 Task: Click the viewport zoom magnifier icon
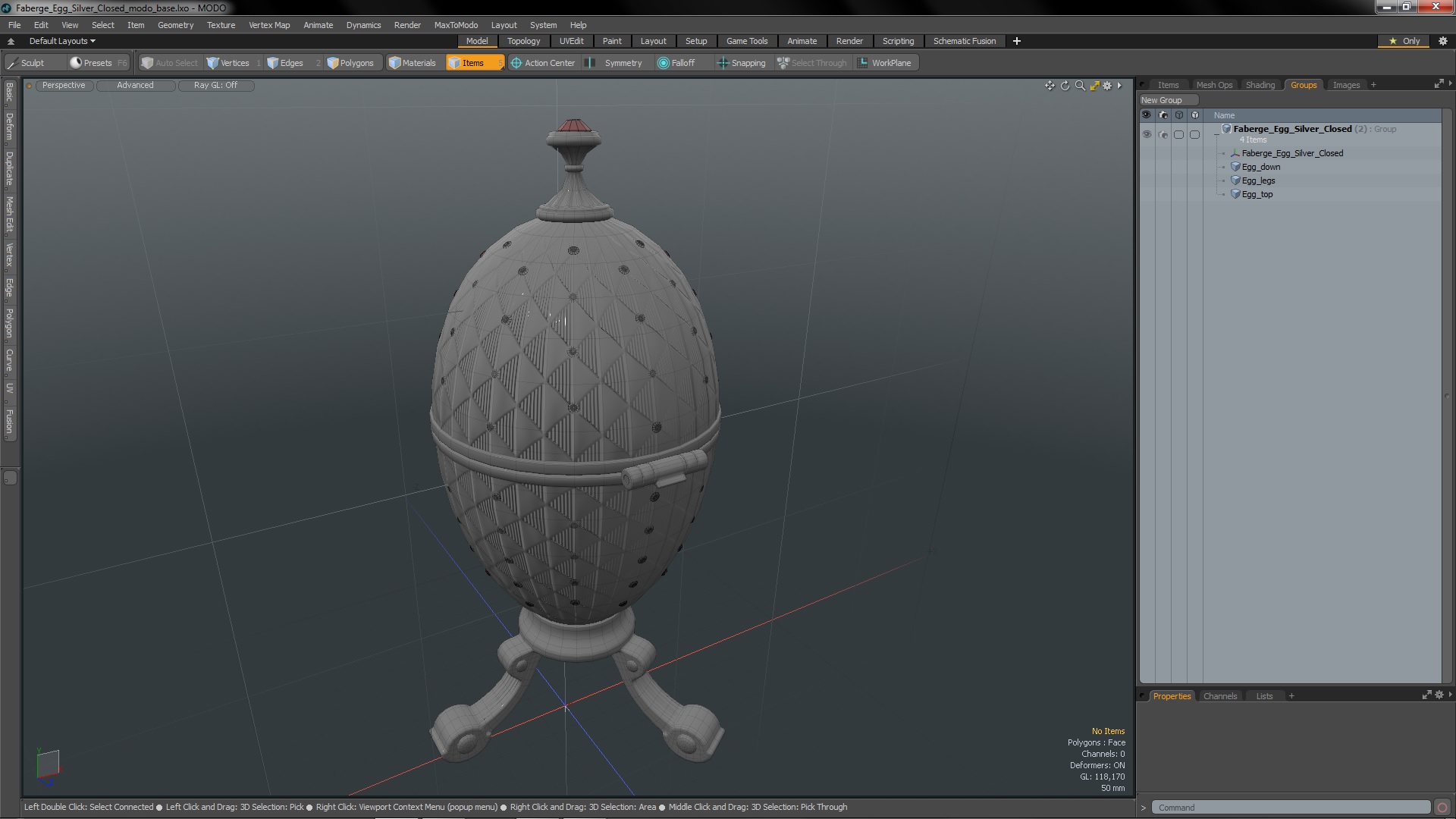[1080, 86]
